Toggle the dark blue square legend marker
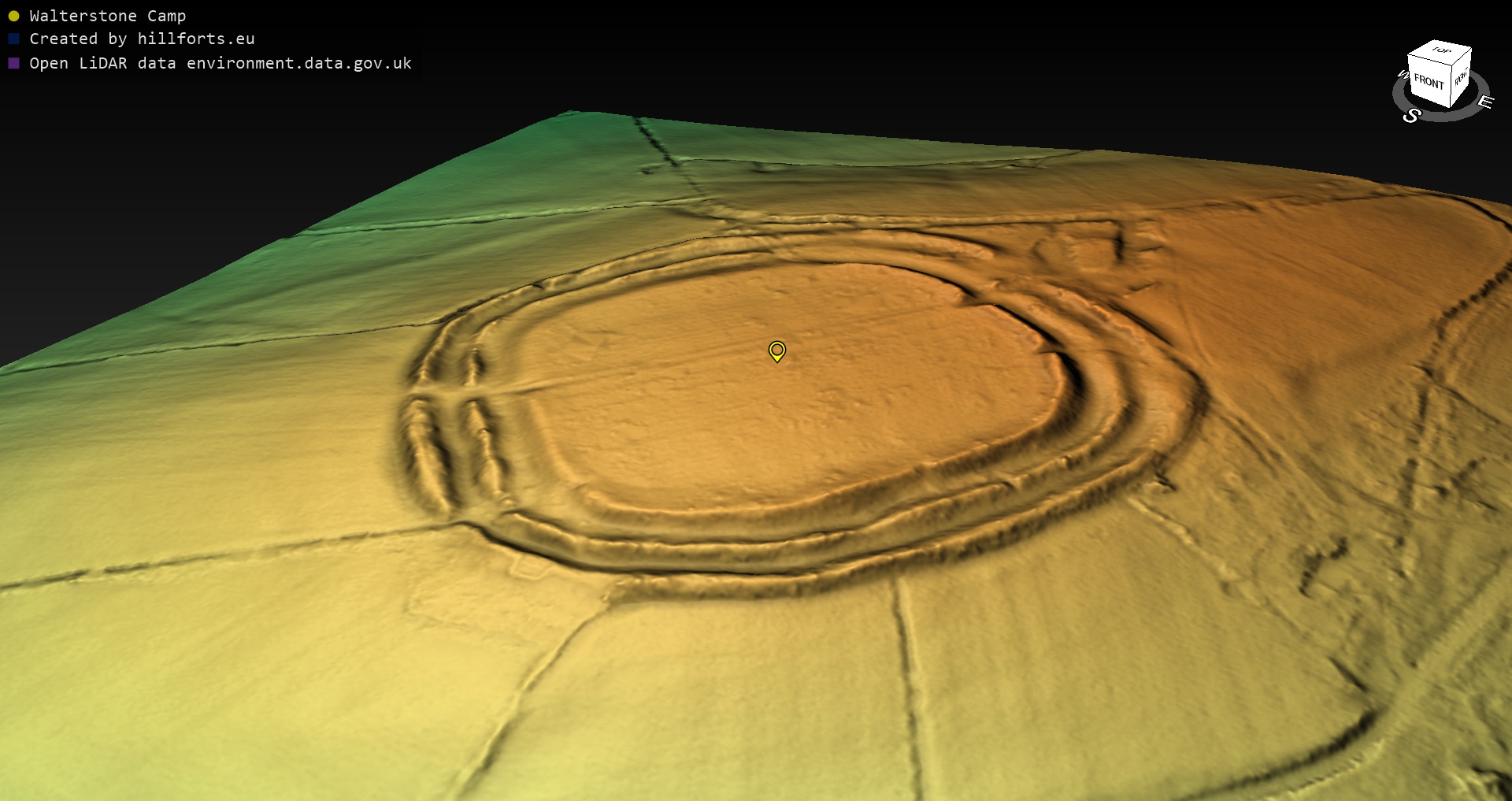This screenshot has width=1512, height=801. point(13,39)
